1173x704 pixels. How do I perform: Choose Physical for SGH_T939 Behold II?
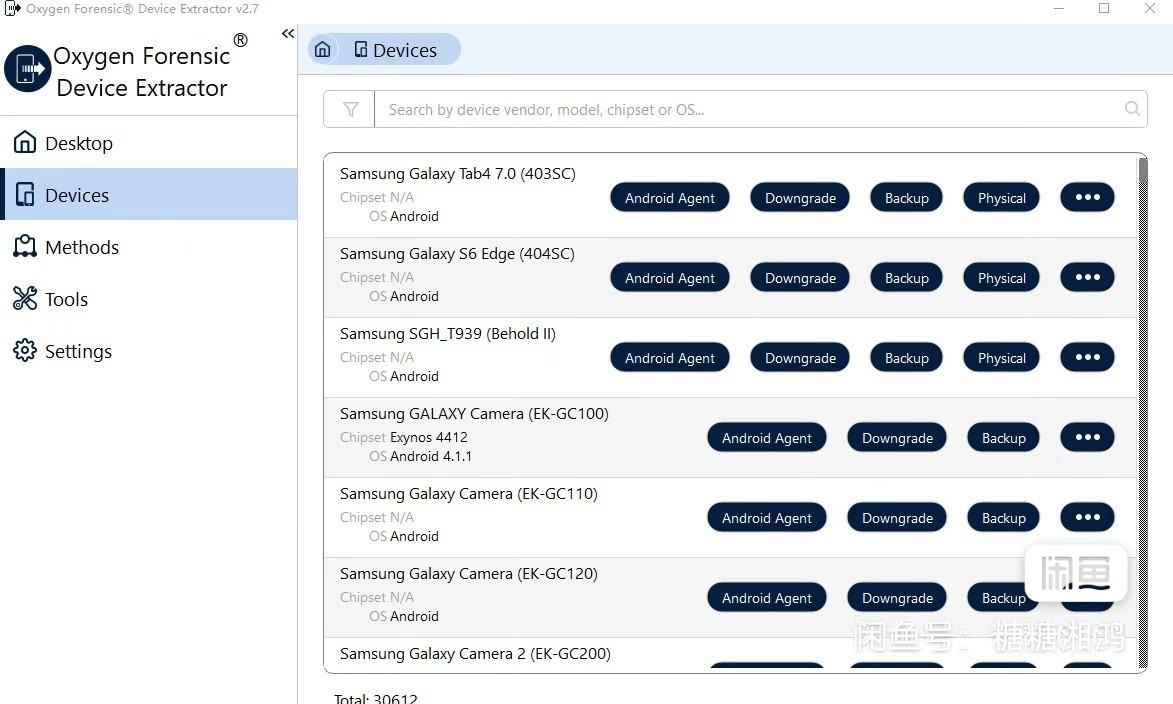click(x=1002, y=358)
